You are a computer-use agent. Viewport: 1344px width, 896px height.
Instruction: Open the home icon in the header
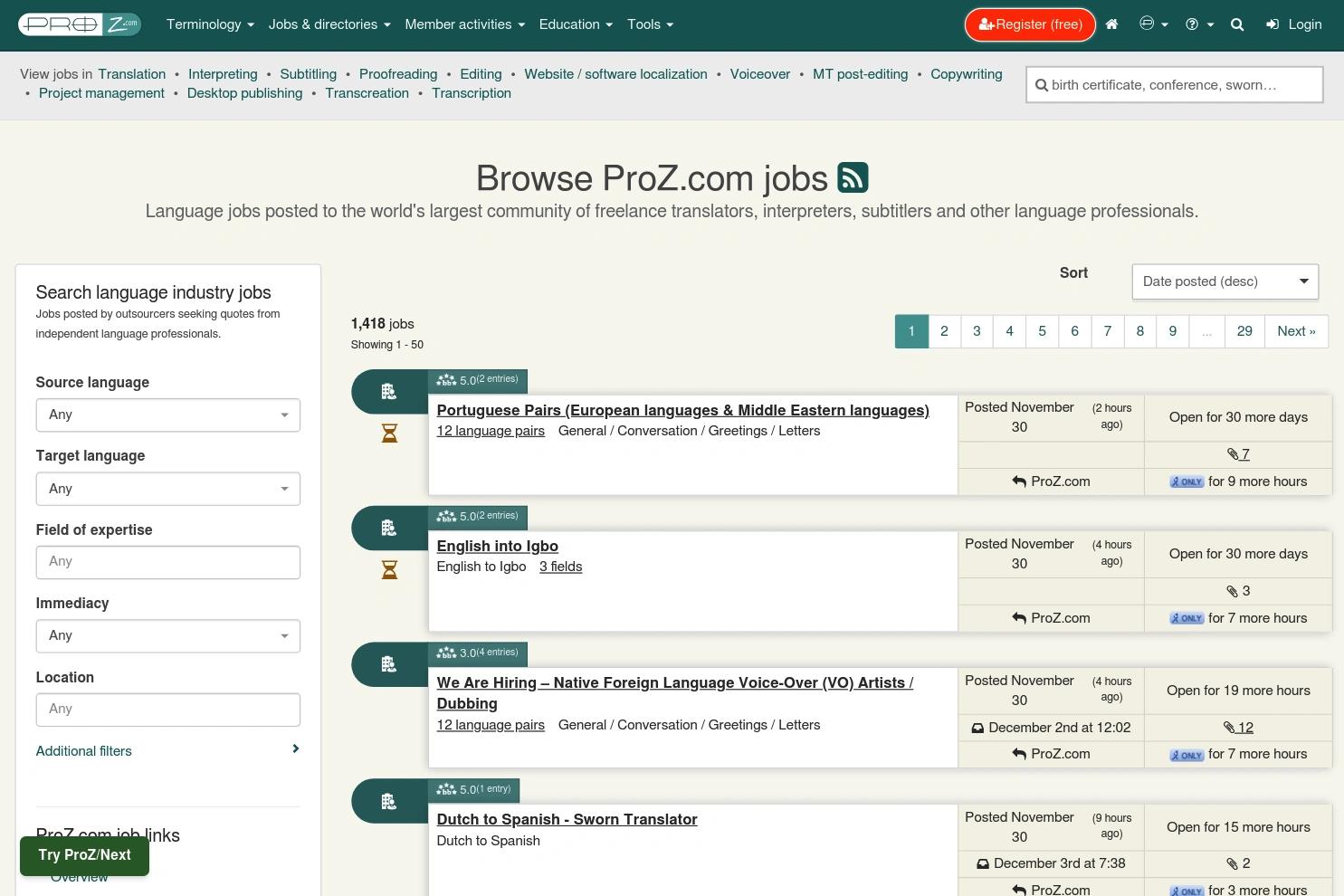tap(1111, 24)
